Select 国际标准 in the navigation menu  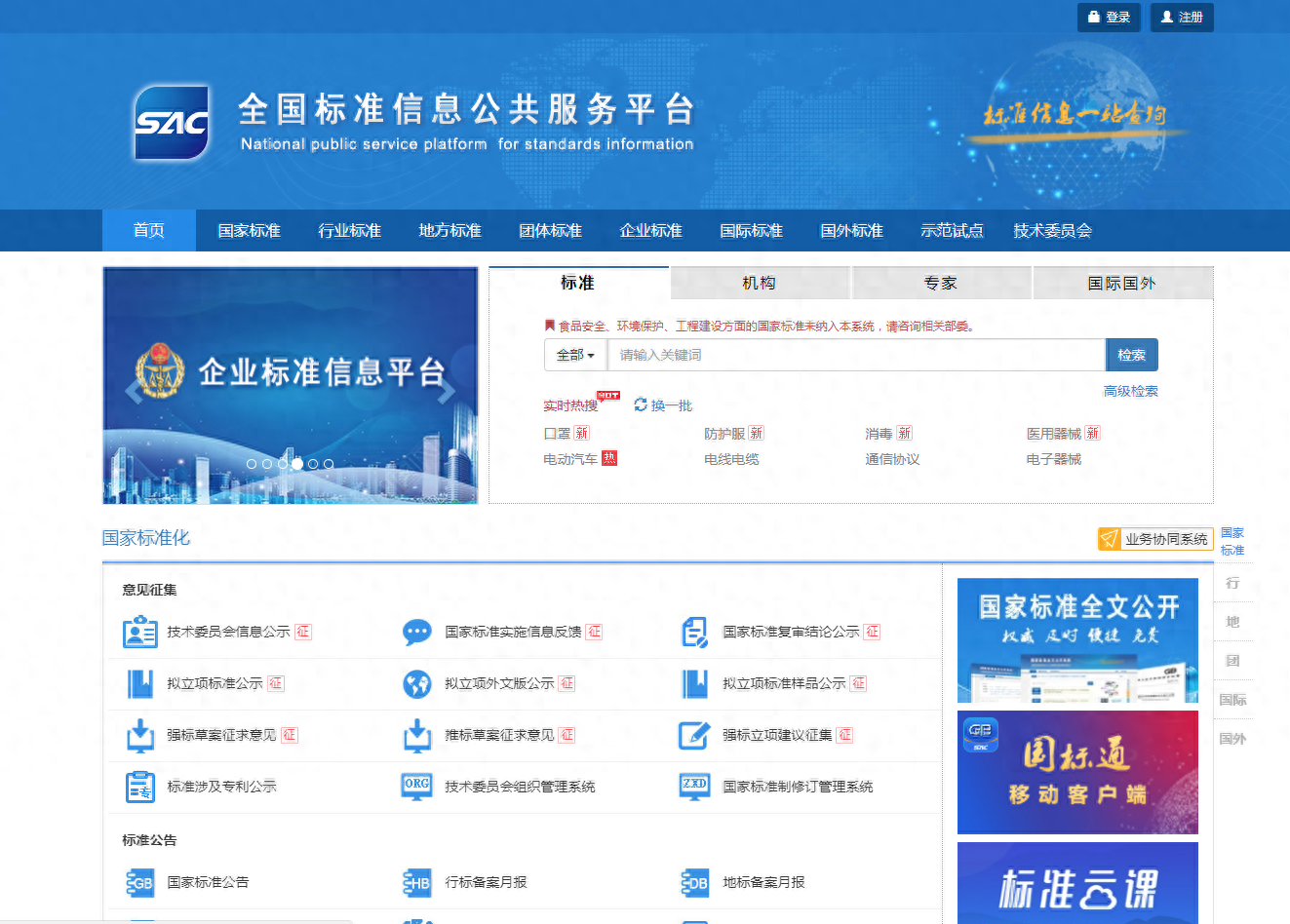(752, 231)
